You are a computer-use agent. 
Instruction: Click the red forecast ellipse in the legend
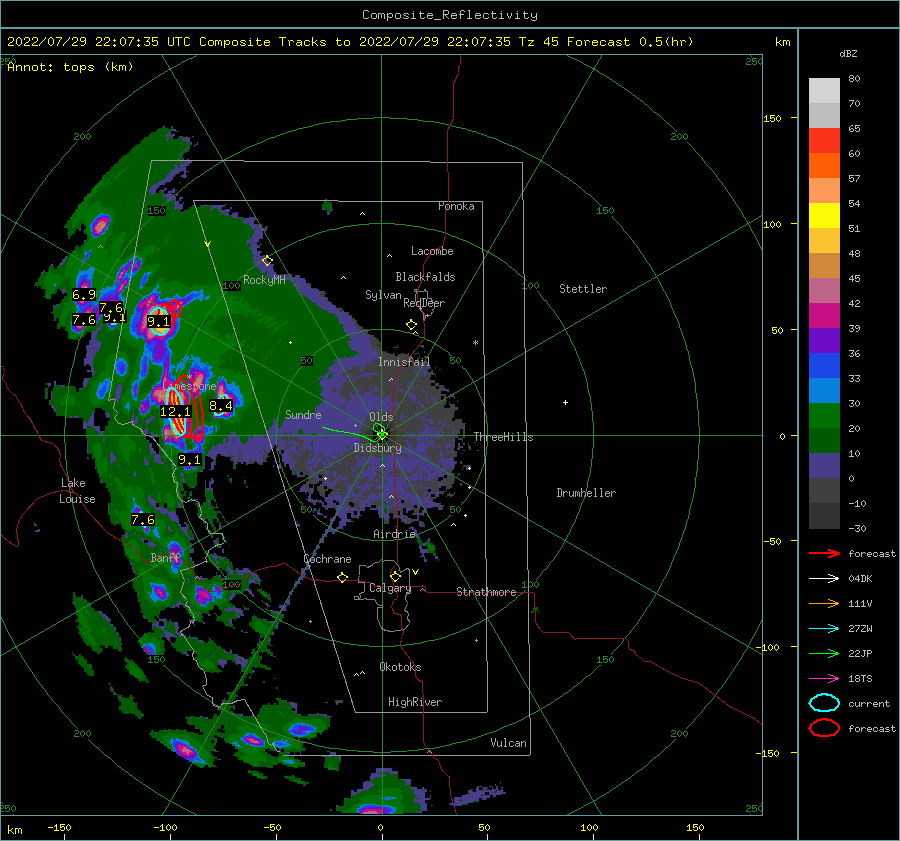[824, 728]
